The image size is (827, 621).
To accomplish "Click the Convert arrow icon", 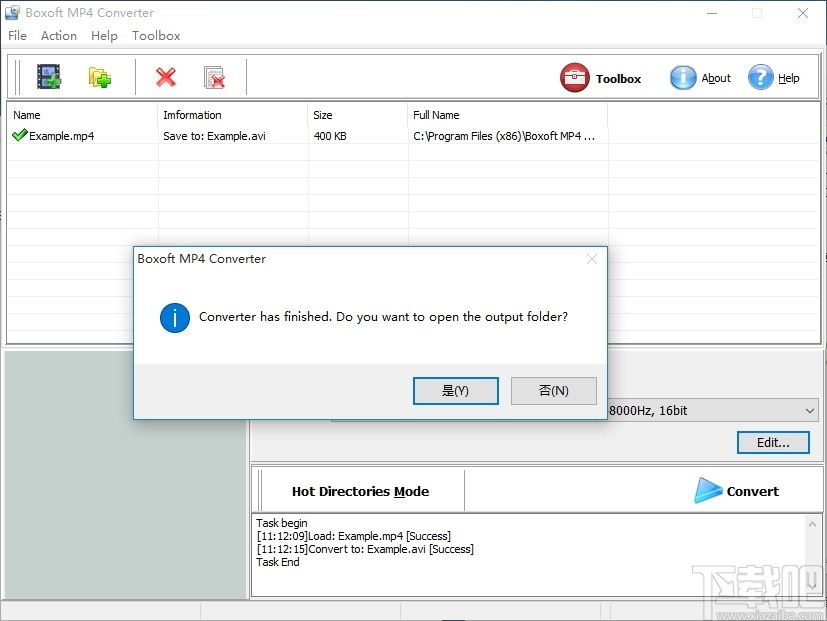I will click(710, 491).
